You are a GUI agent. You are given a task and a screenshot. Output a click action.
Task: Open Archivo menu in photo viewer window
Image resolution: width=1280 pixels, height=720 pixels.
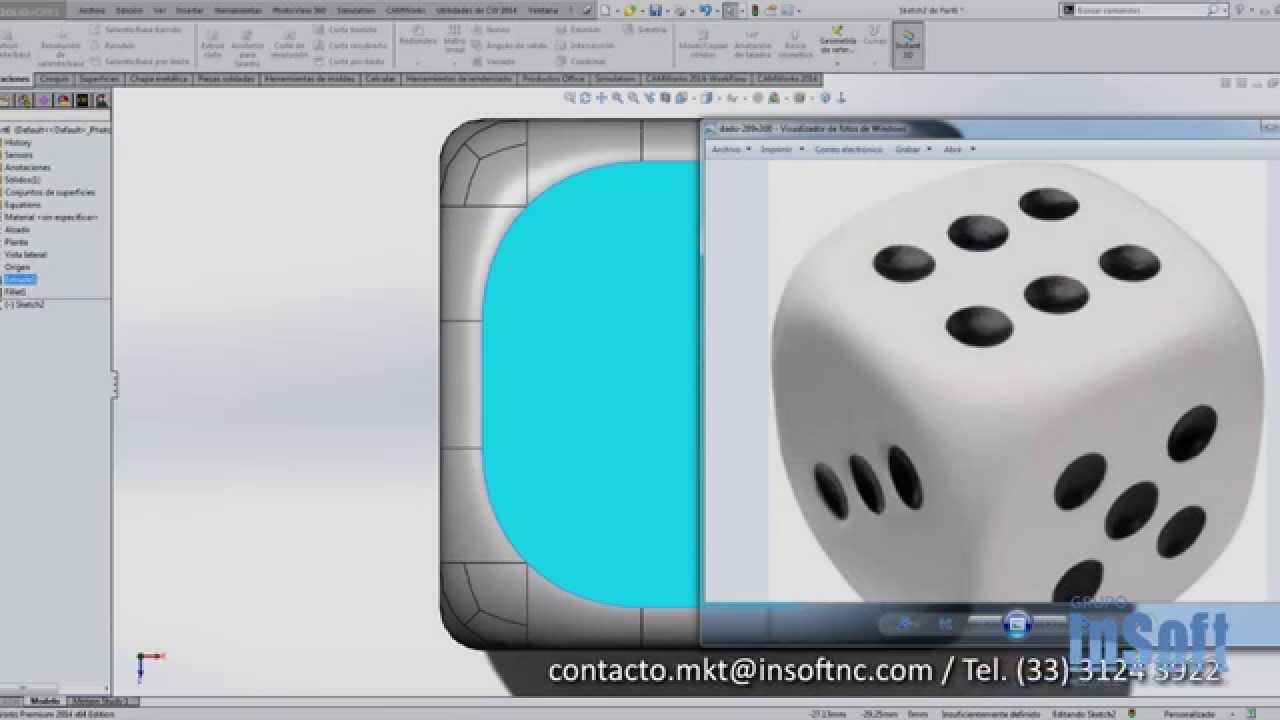click(x=731, y=149)
